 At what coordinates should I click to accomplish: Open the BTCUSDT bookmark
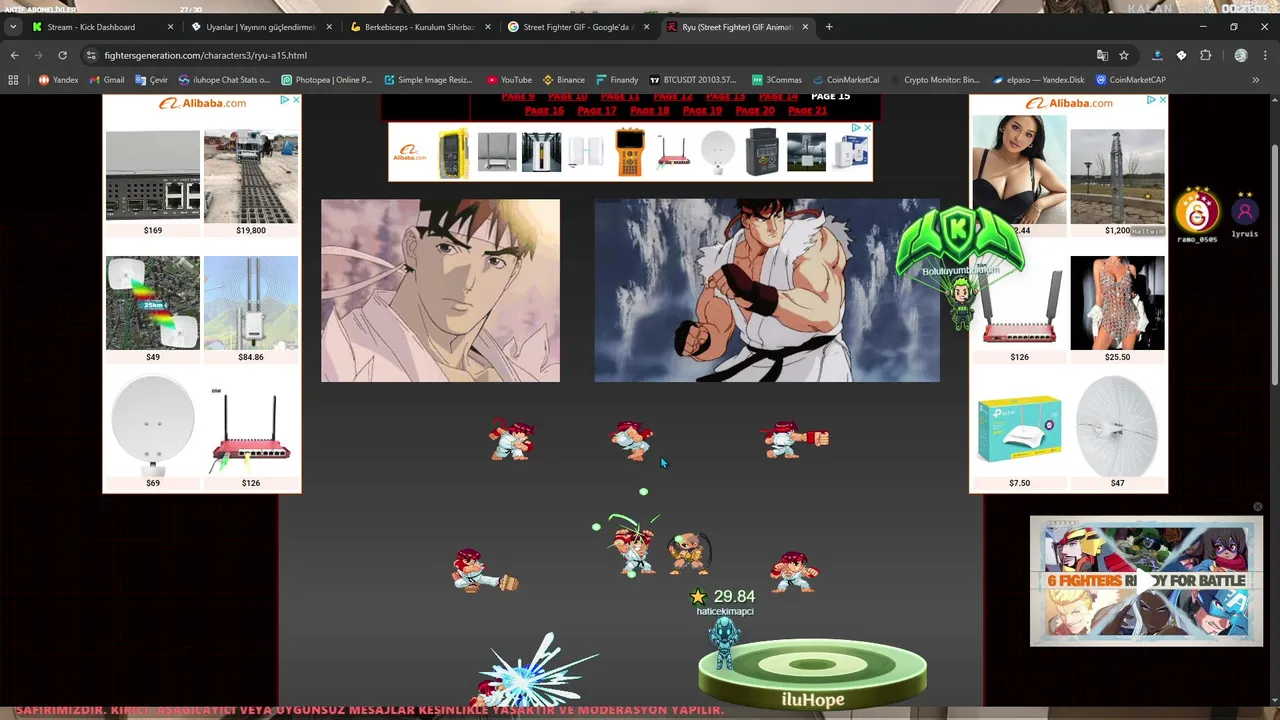(x=692, y=80)
